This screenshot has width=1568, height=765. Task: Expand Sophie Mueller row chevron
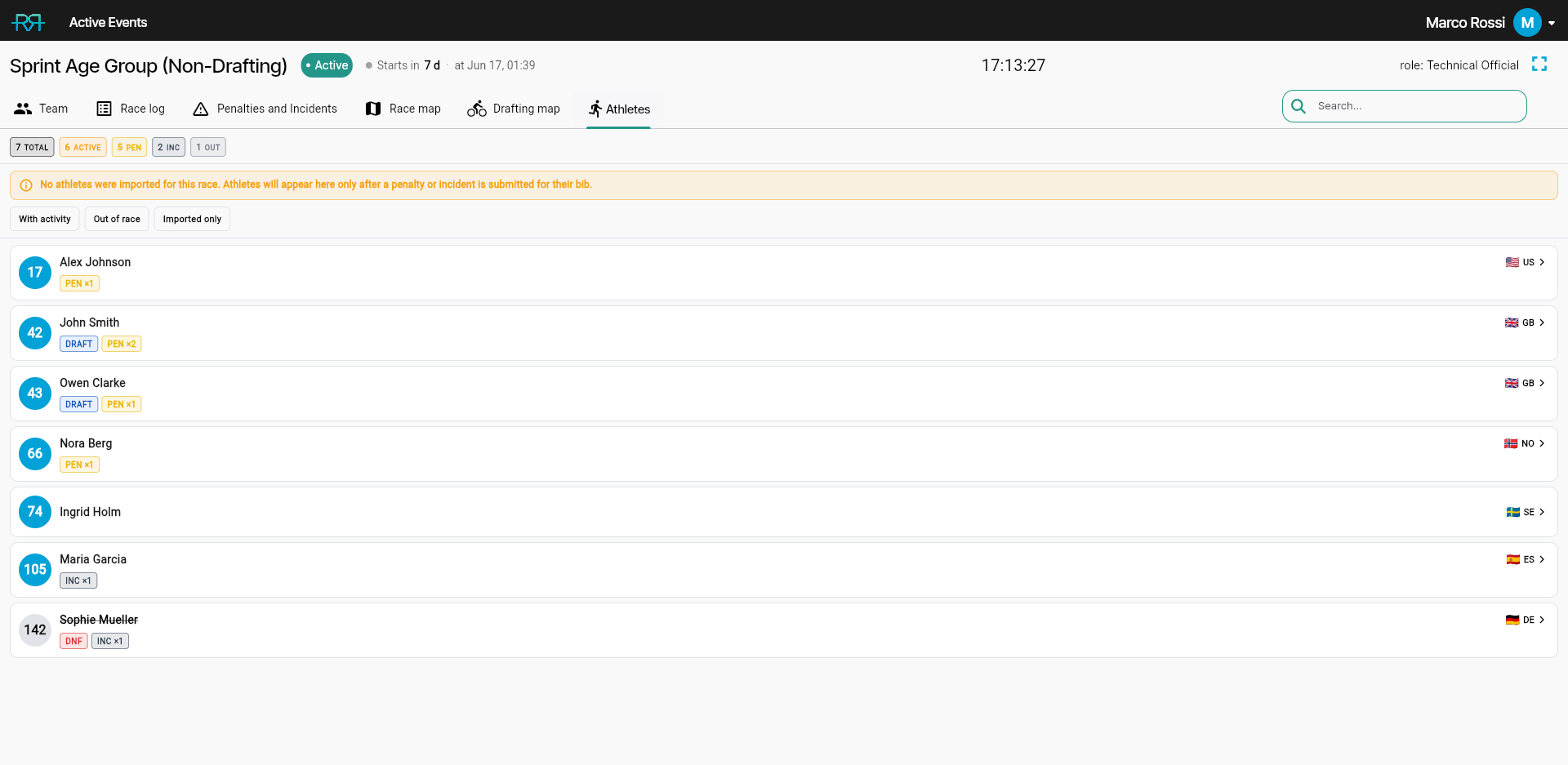[1542, 620]
